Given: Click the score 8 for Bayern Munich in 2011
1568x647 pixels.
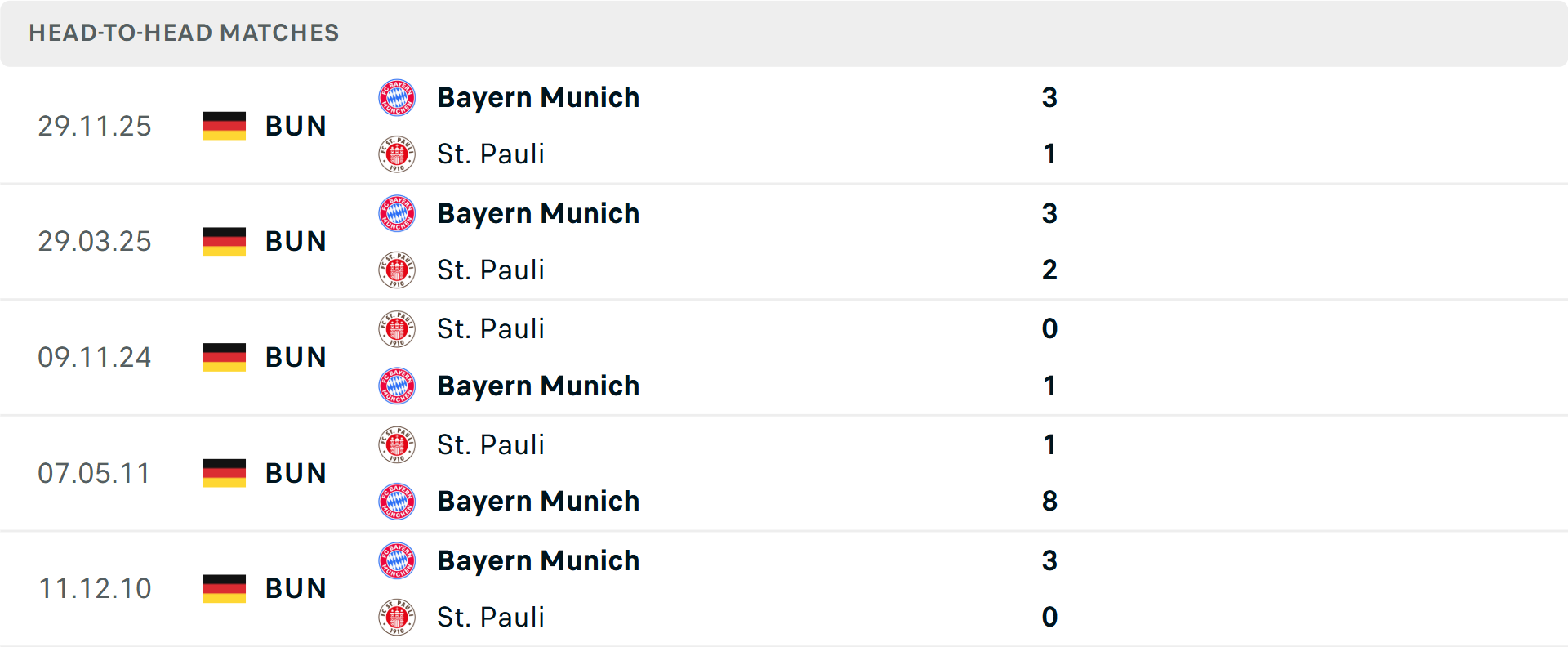Looking at the screenshot, I should 1050,501.
